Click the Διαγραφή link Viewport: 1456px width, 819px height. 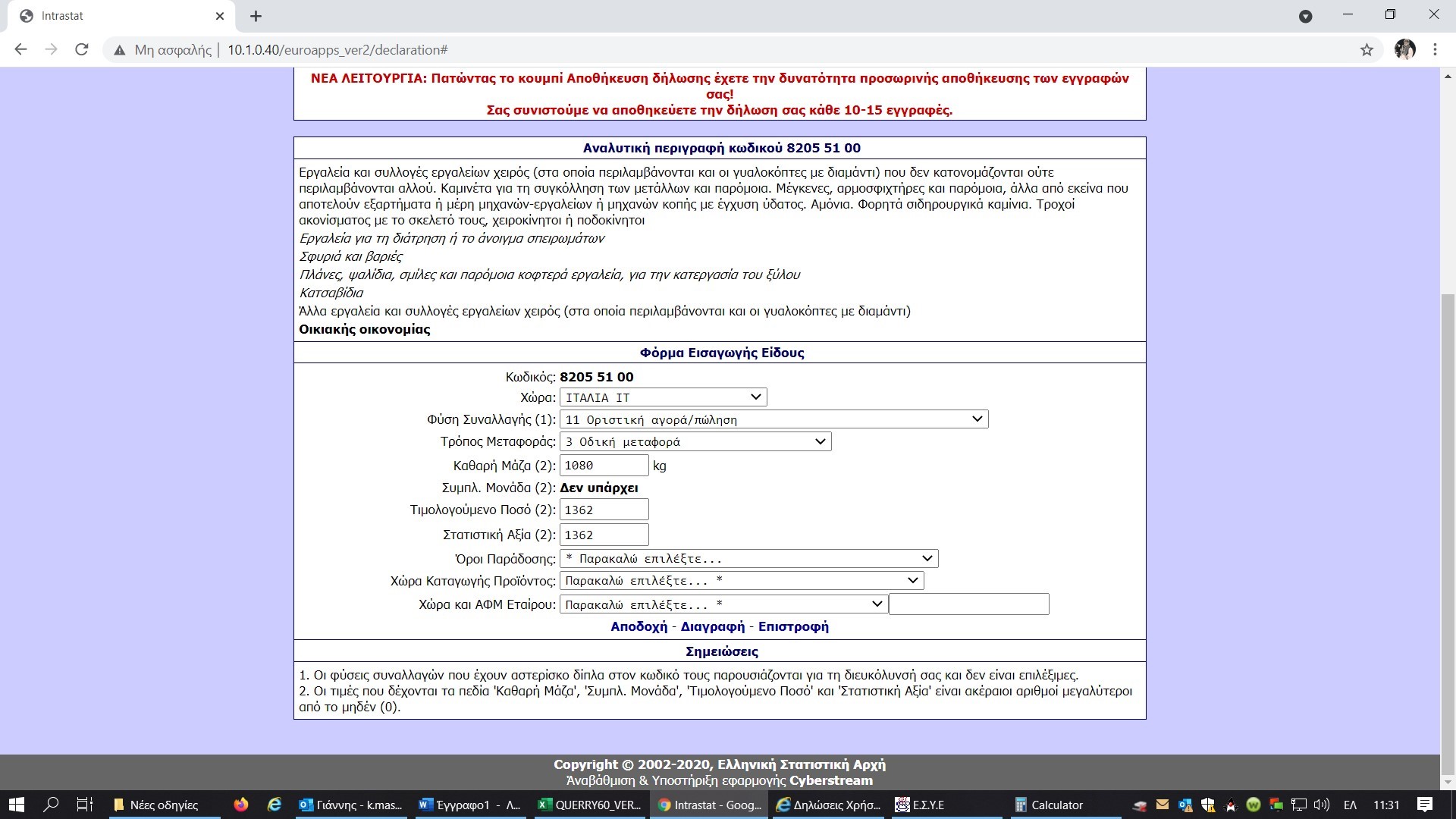pyautogui.click(x=712, y=626)
